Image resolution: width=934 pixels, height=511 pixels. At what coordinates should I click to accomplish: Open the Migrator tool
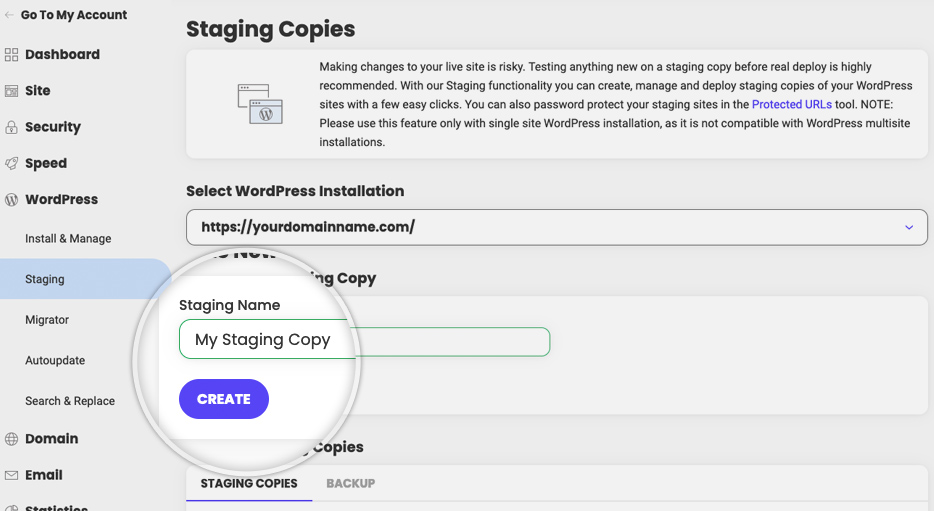click(47, 320)
